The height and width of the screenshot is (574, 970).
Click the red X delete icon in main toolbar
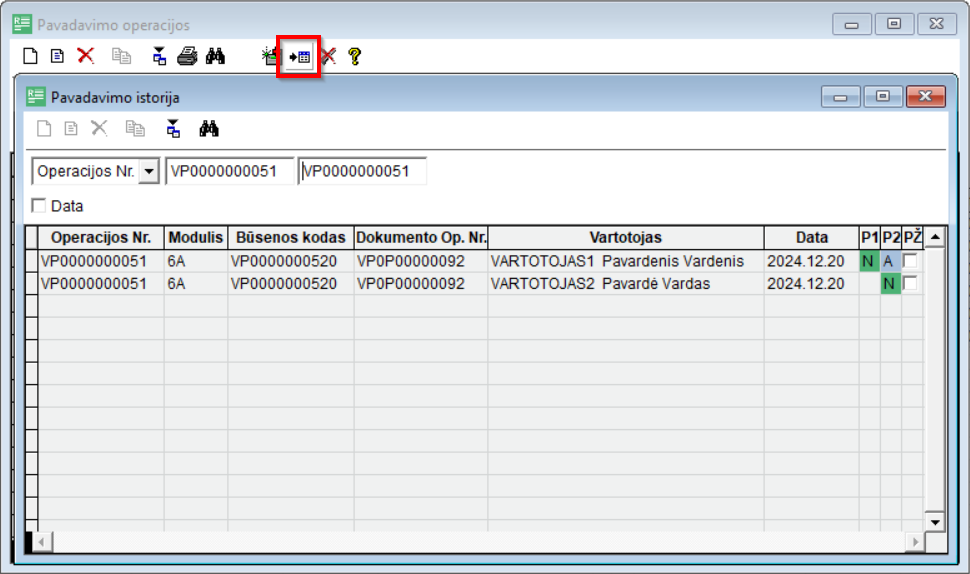pyautogui.click(x=86, y=56)
